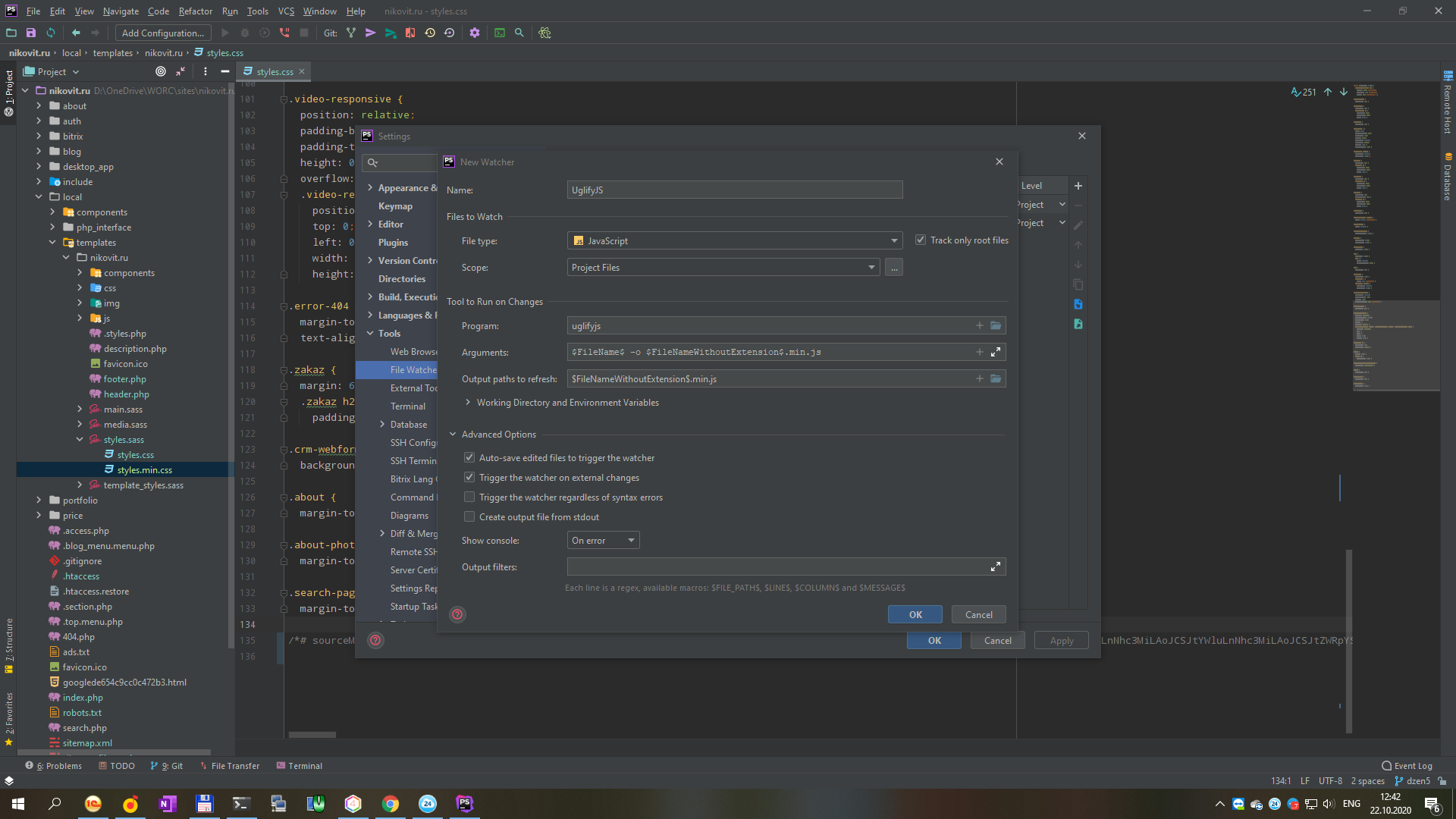
Task: Expand Output filters field icon
Action: click(x=996, y=566)
